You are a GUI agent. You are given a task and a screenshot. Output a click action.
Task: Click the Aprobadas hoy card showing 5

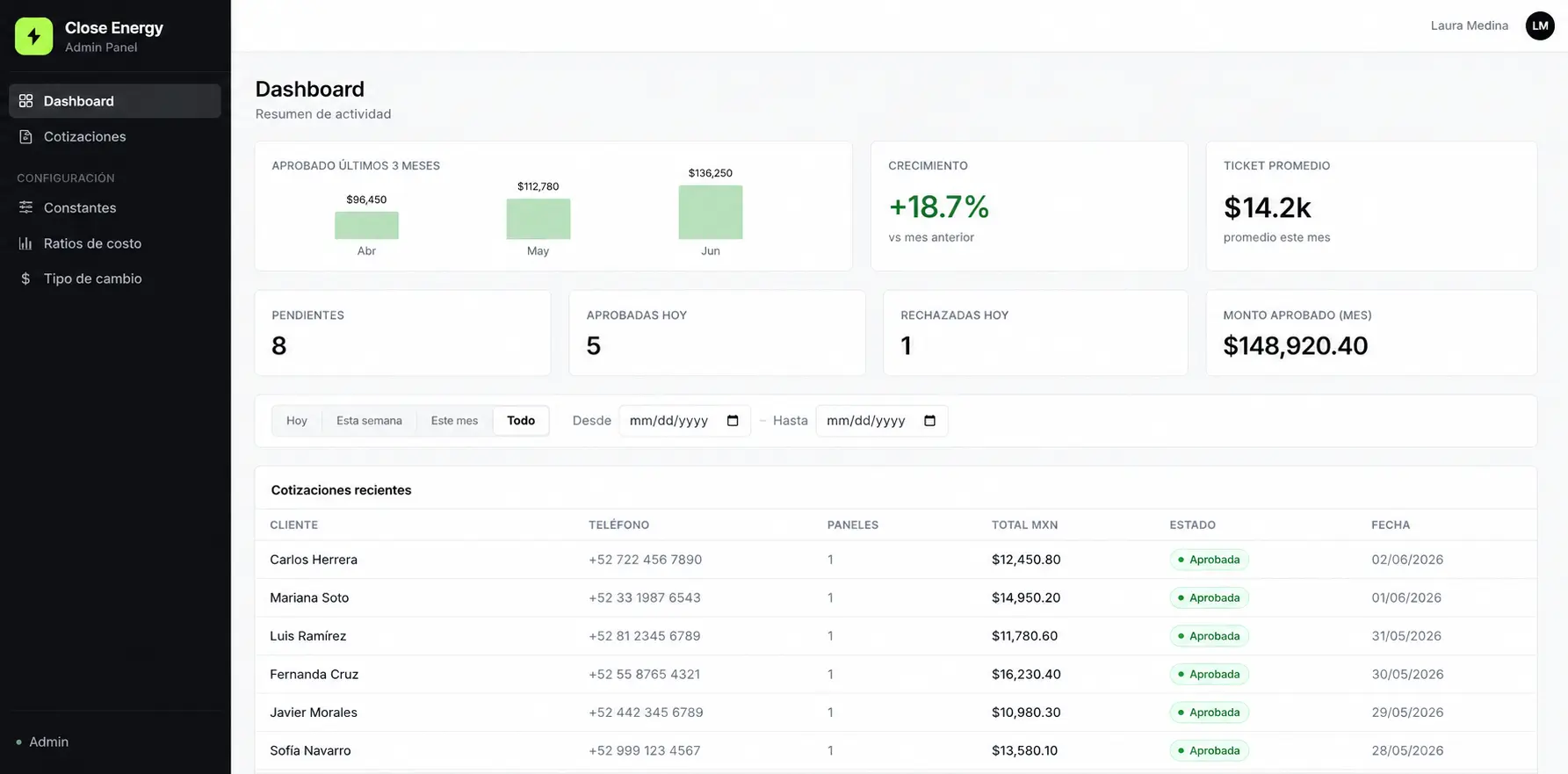717,333
